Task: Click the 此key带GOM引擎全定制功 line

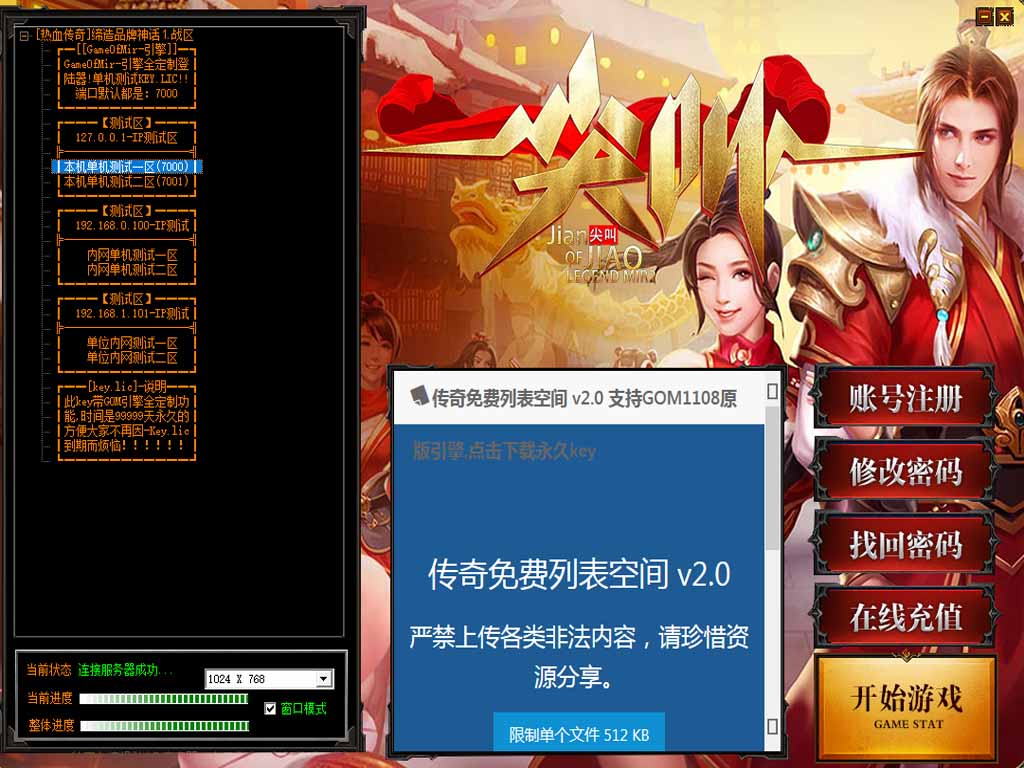Action: 127,402
